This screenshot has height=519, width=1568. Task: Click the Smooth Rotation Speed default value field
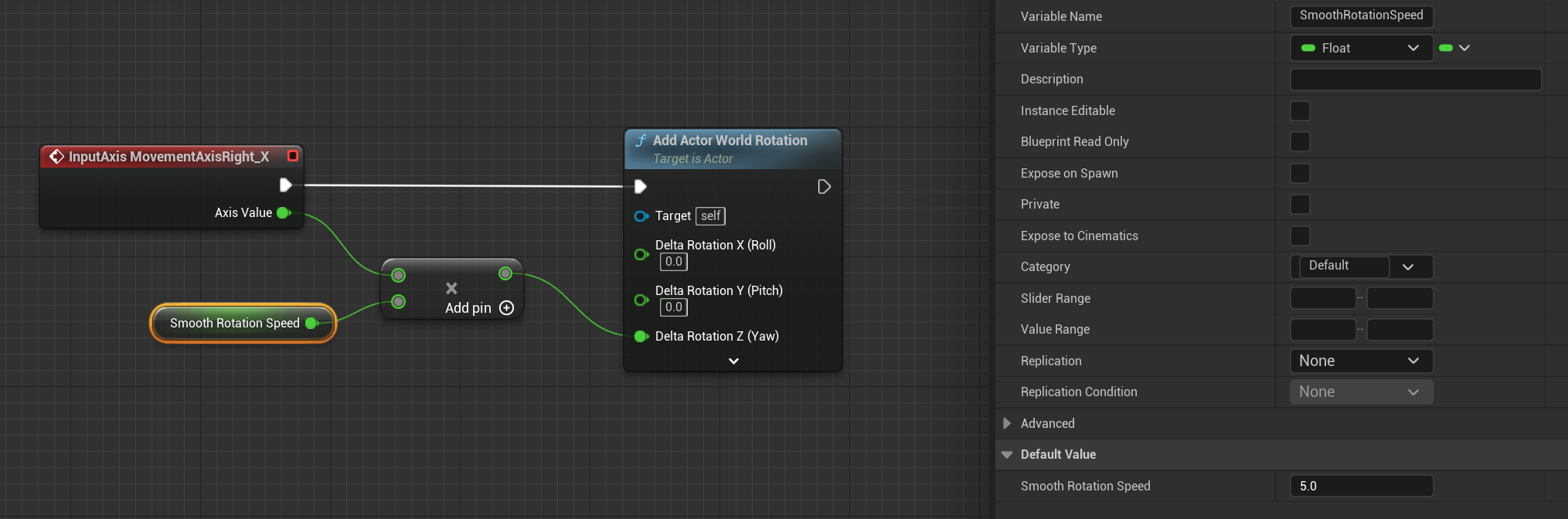point(1362,486)
